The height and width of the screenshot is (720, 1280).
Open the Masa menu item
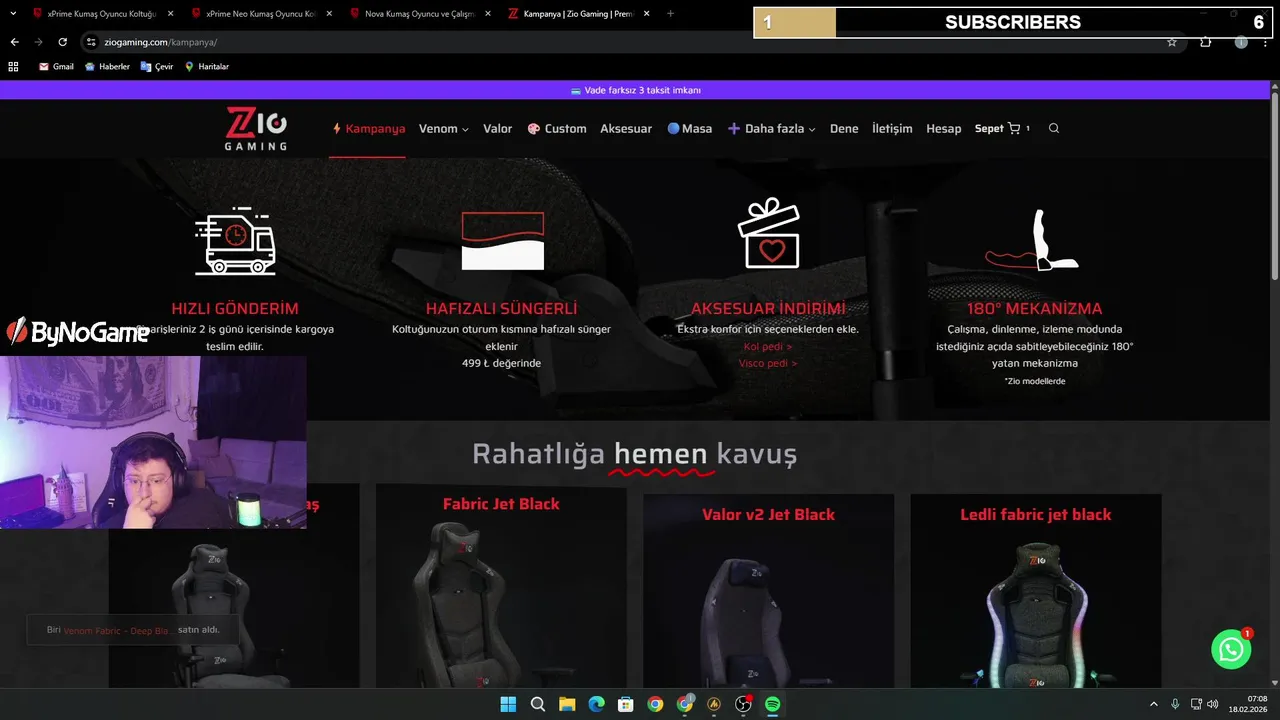690,128
